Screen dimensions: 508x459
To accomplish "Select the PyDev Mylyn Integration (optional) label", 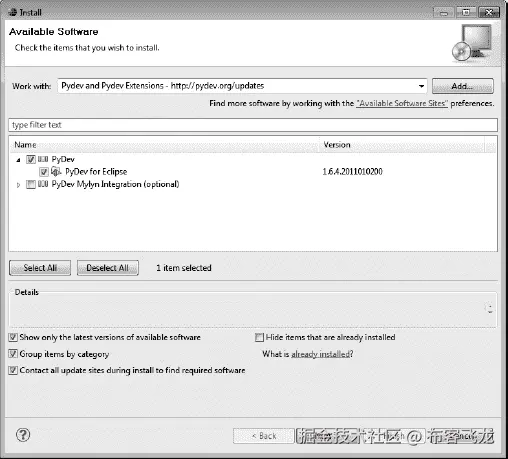I will 115,184.
